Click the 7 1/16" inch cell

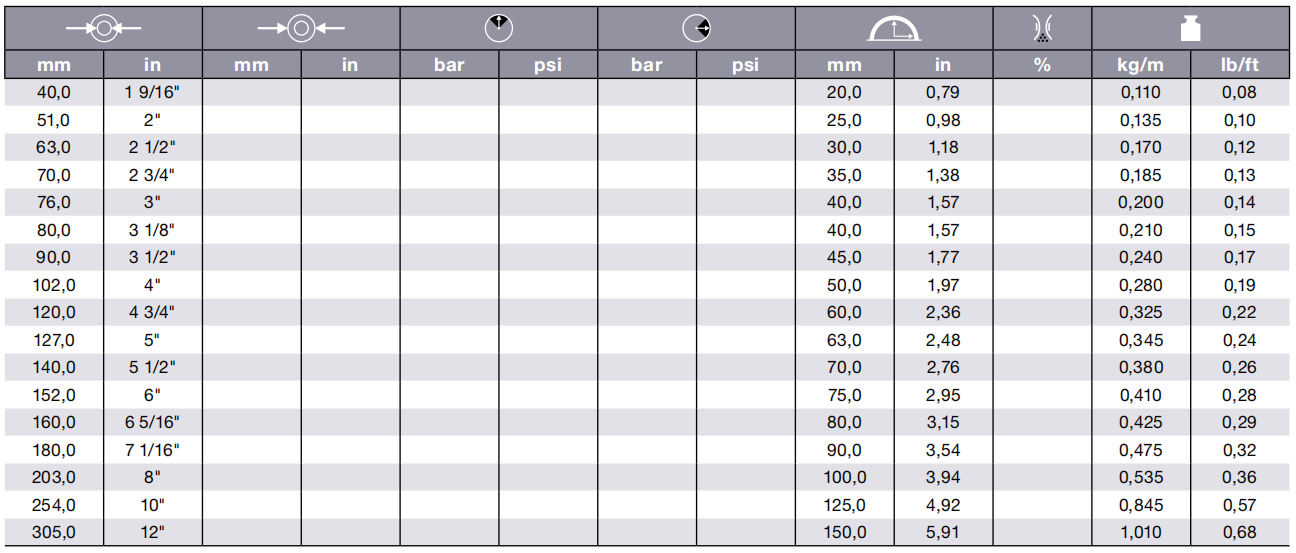pyautogui.click(x=152, y=450)
